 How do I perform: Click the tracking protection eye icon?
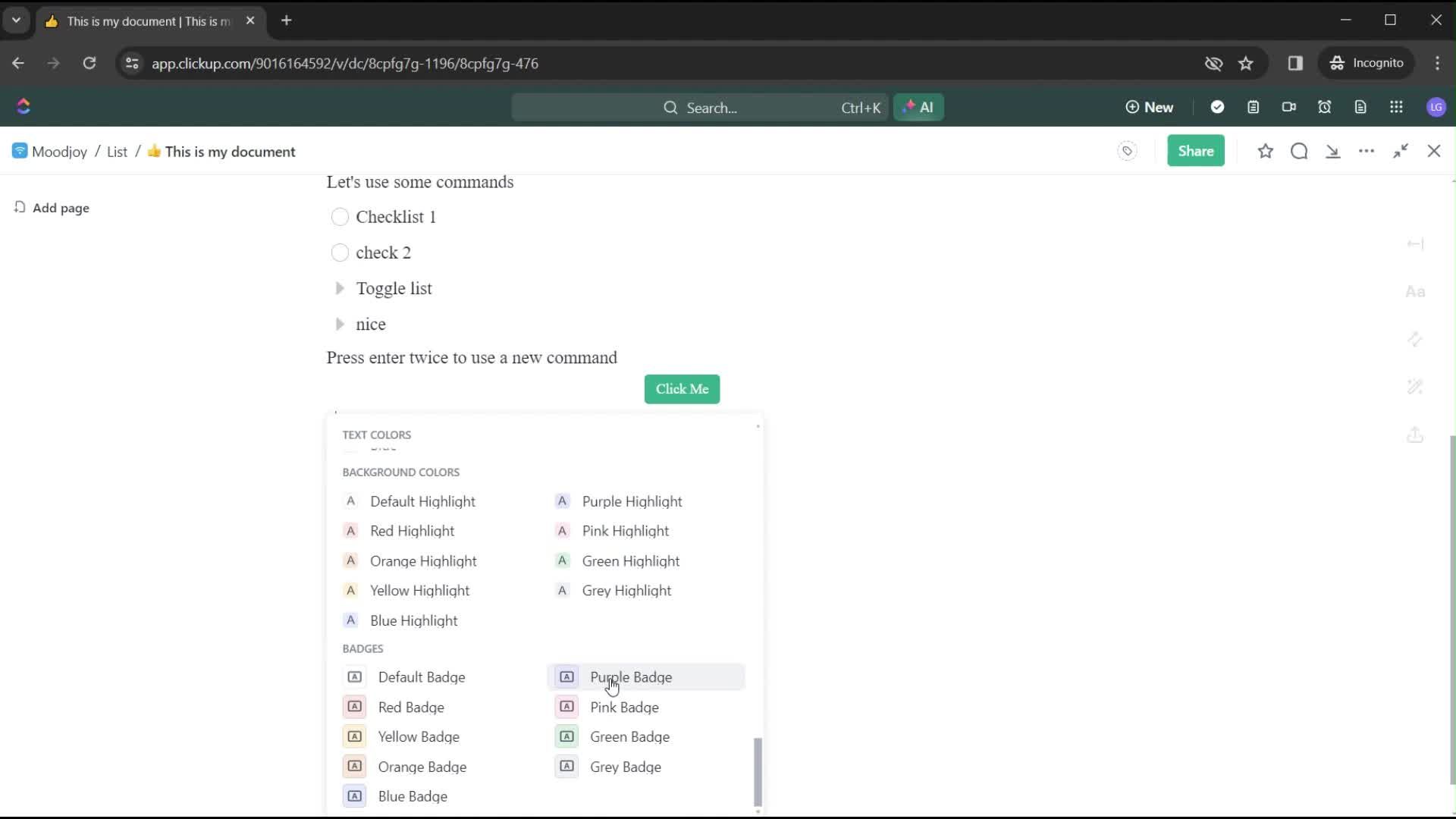1213,64
